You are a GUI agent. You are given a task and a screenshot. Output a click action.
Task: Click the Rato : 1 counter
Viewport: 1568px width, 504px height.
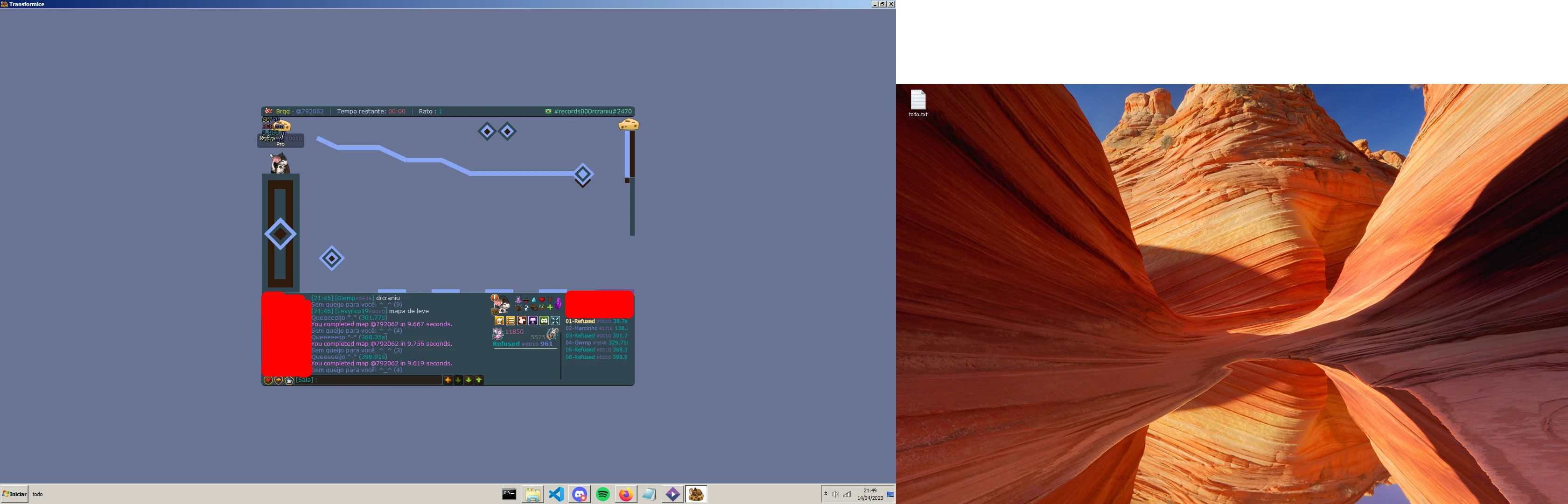coord(430,112)
